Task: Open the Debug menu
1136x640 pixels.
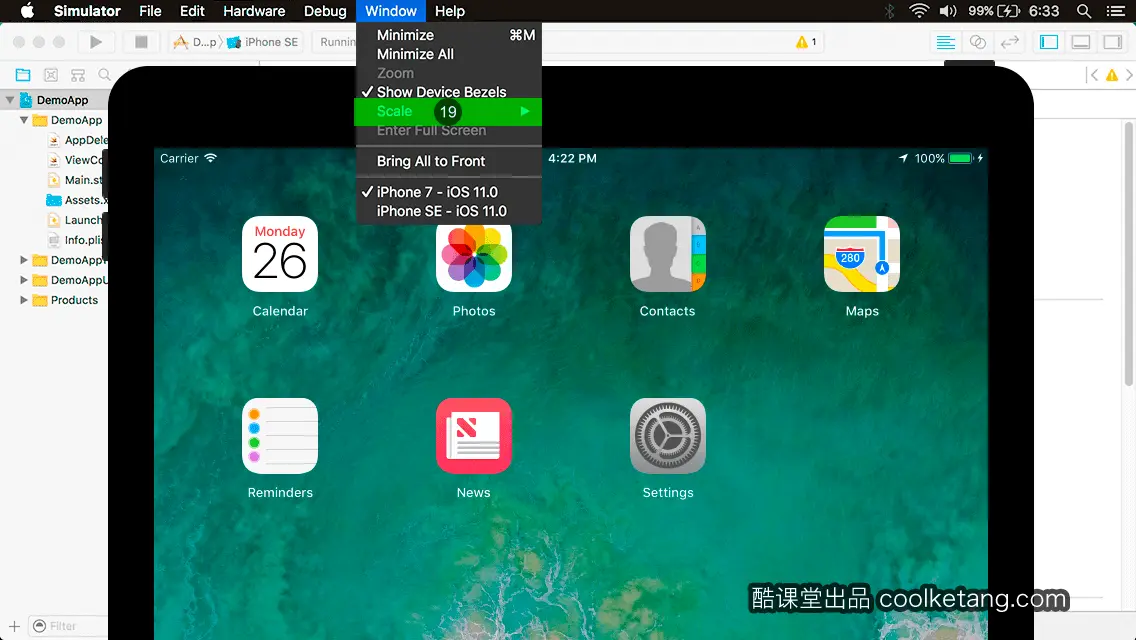Action: (325, 11)
